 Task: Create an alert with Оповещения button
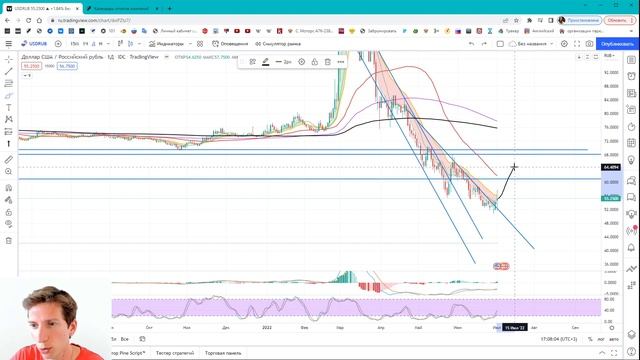coord(230,44)
